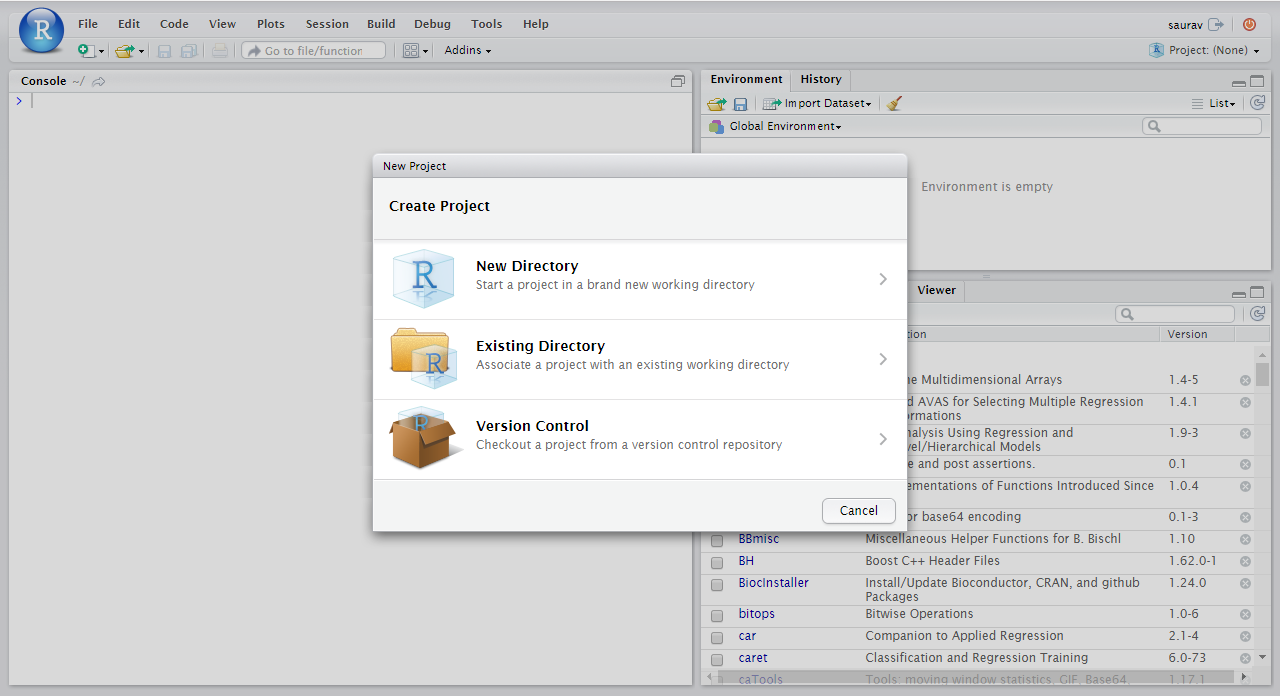Click the Go to file/function field

313,50
